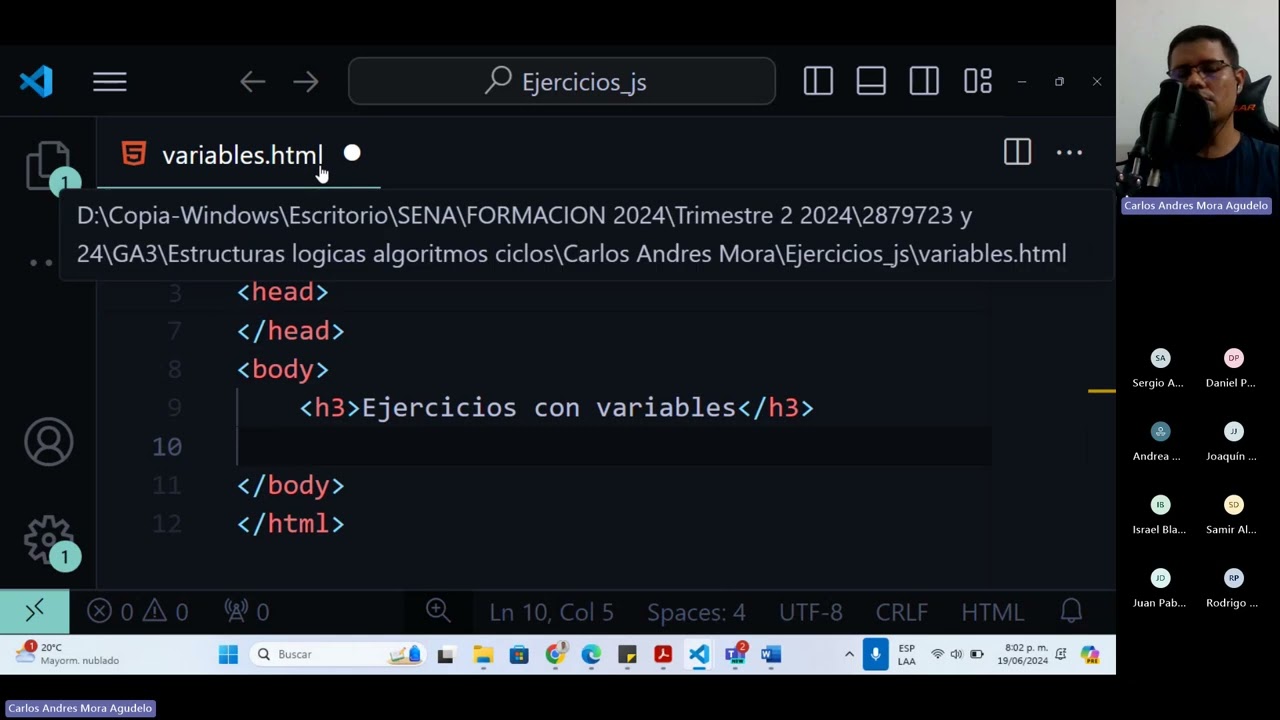
Task: Click the h3 line 'Ejercicios con variables'
Action: tap(557, 408)
